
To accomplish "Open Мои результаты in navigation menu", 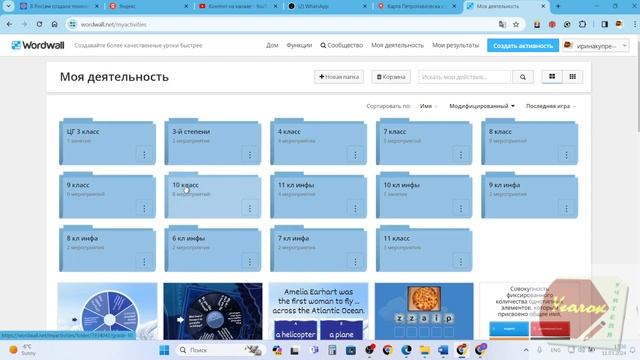I will point(456,45).
